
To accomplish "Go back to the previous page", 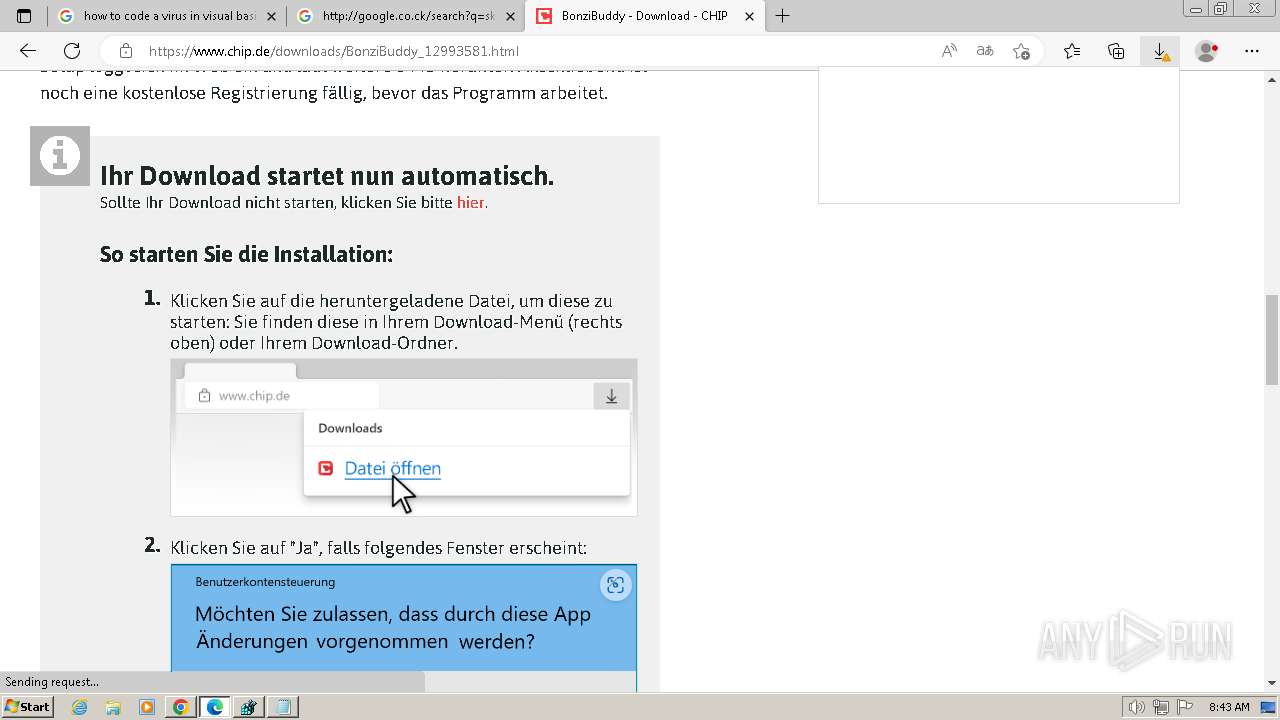I will click(28, 51).
